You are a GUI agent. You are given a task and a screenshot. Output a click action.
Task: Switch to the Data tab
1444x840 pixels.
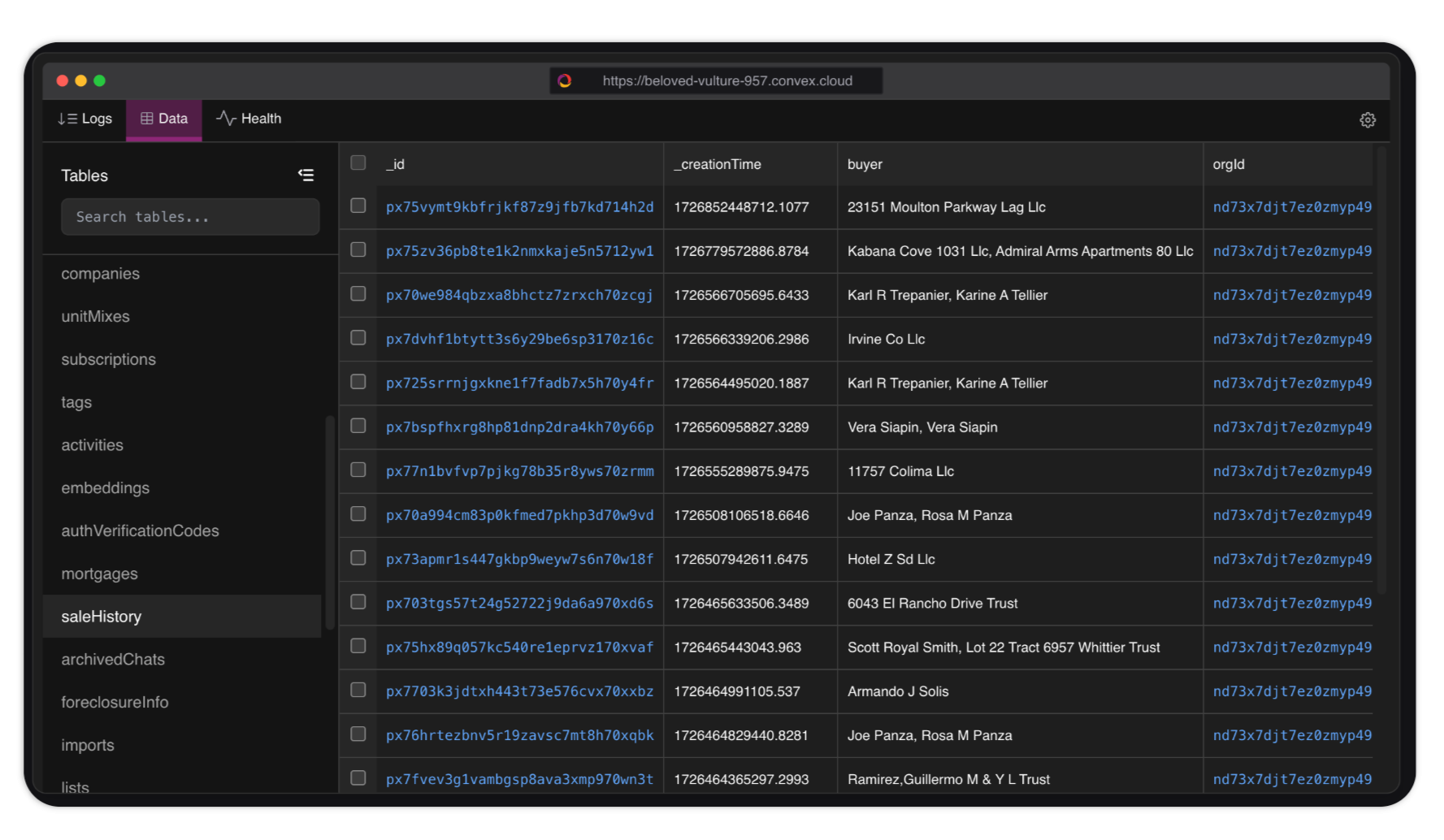164,119
